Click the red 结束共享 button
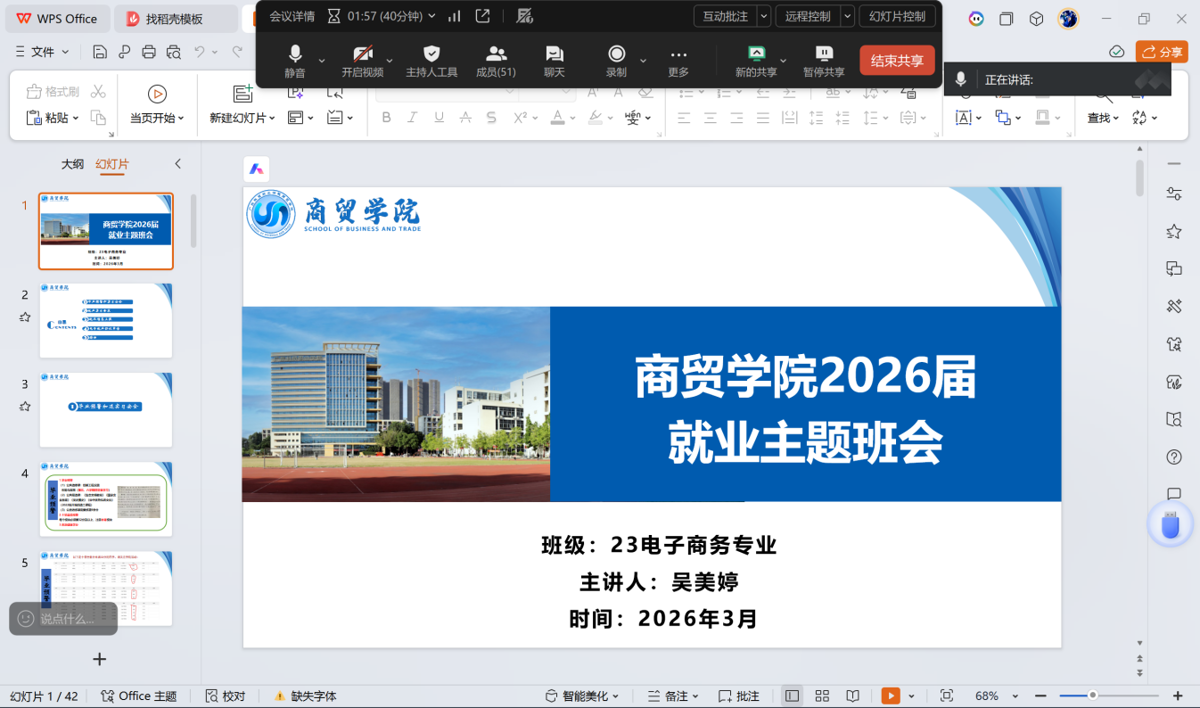The image size is (1200, 708). (897, 61)
